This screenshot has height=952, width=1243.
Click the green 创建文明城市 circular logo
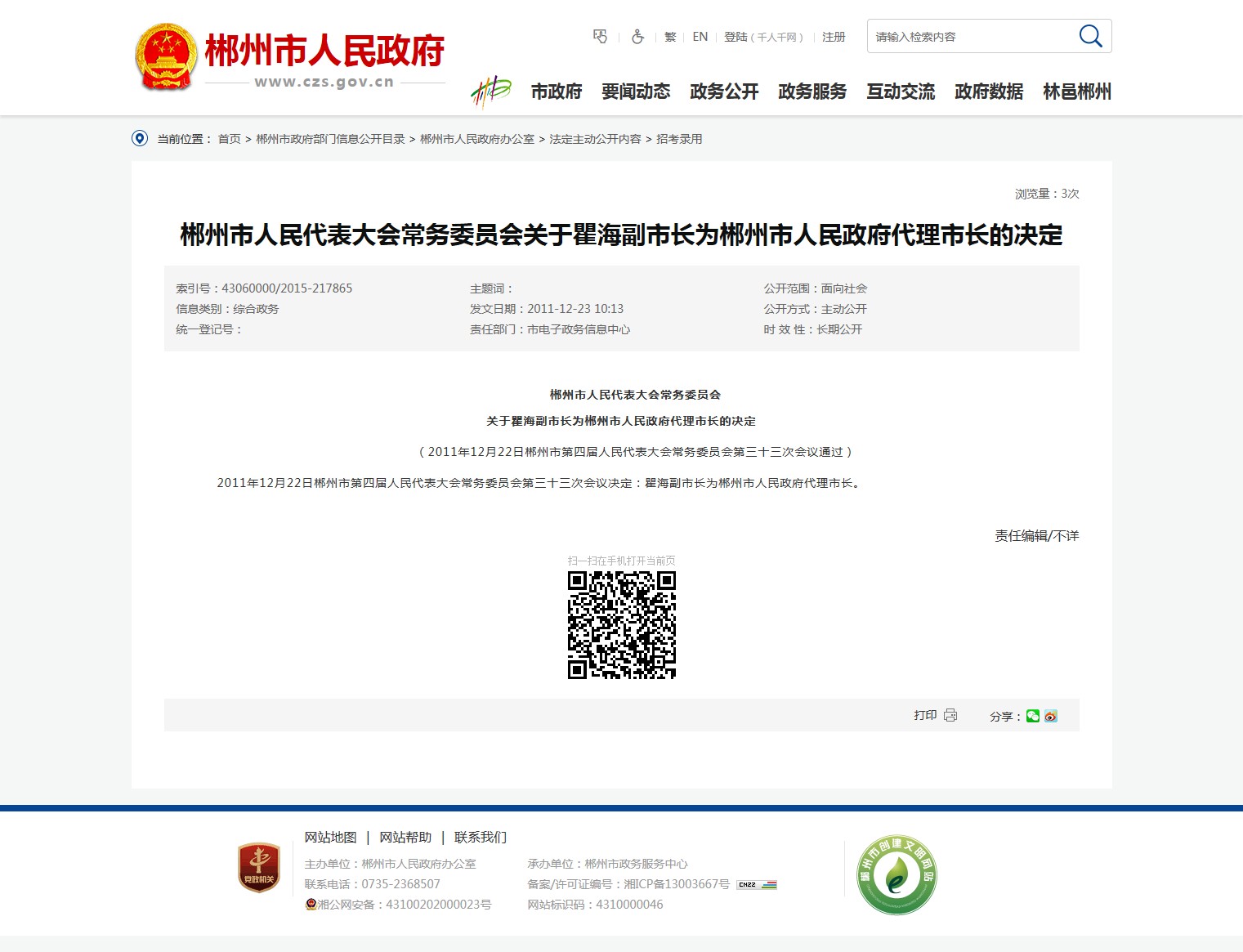(896, 875)
